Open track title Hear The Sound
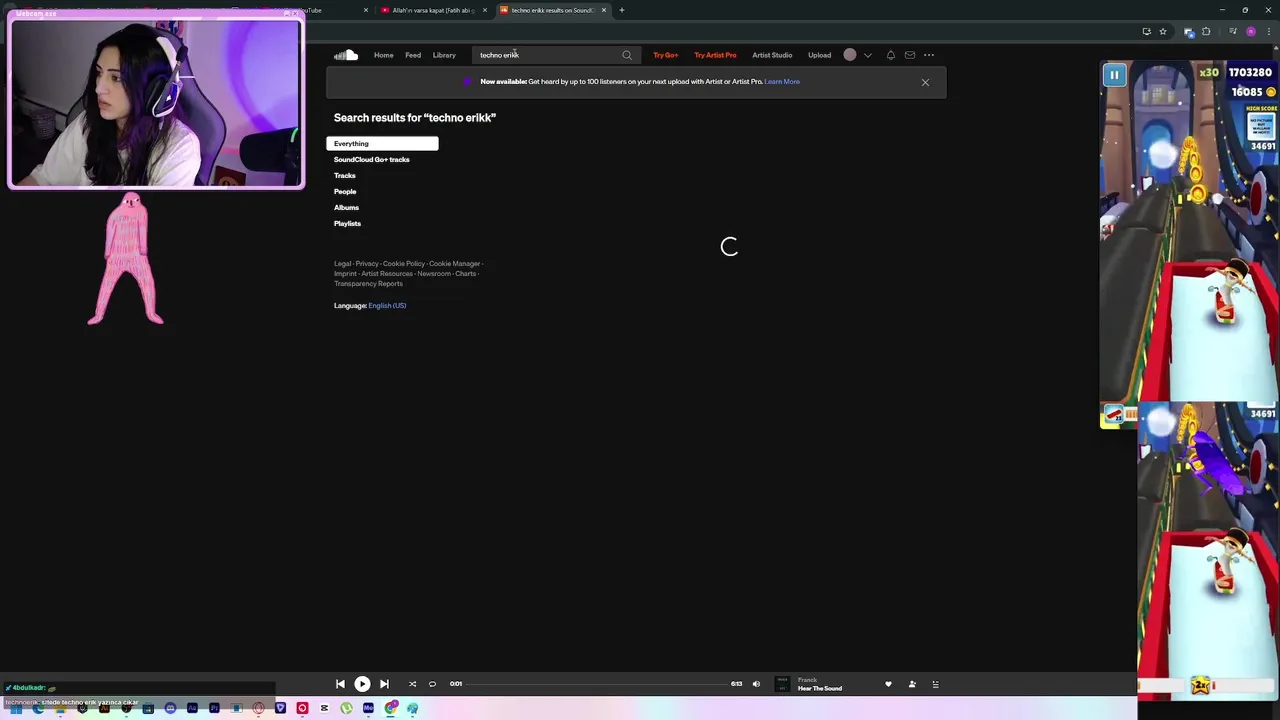1280x720 pixels. [820, 689]
